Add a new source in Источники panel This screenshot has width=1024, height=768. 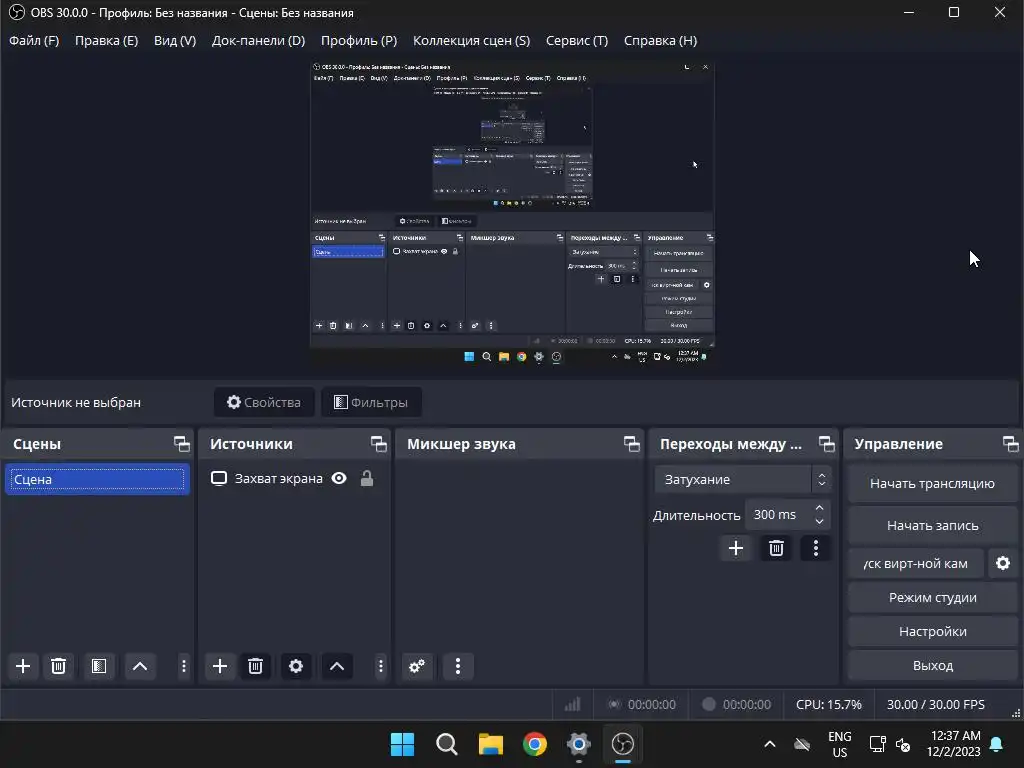point(220,666)
